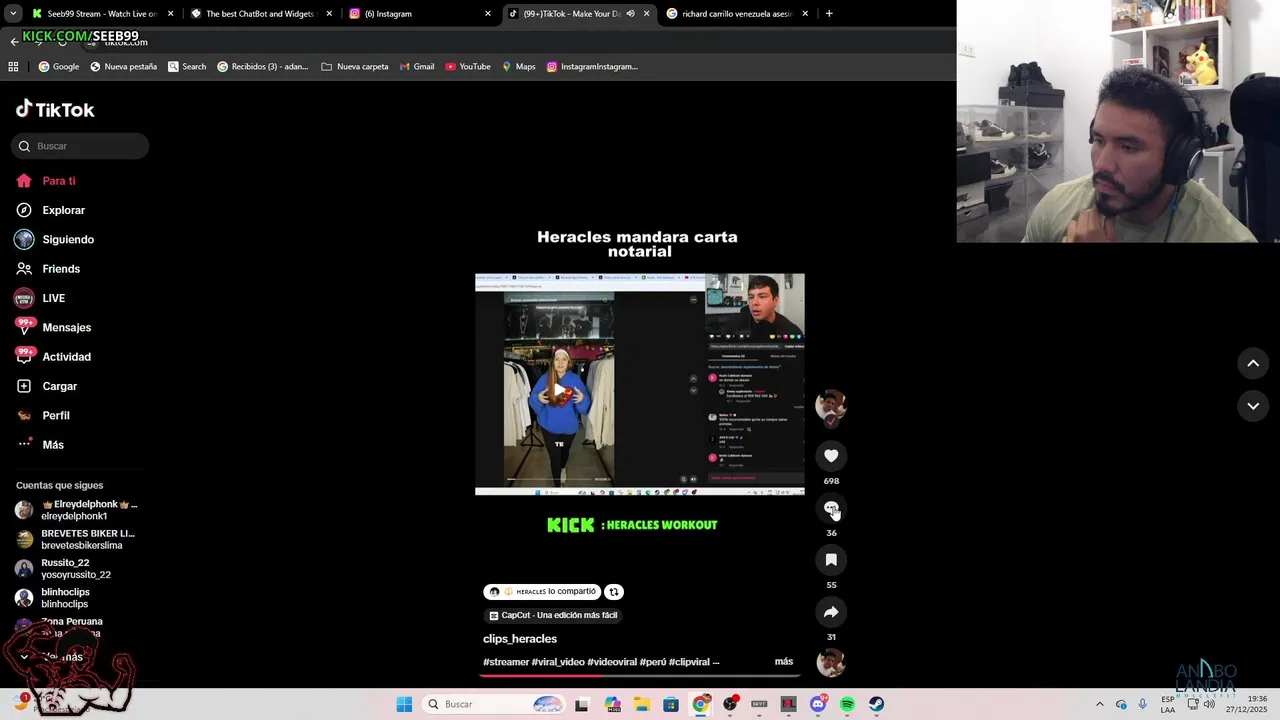Show hidden system tray icons chevron
Image resolution: width=1280 pixels, height=720 pixels.
pos(1100,704)
